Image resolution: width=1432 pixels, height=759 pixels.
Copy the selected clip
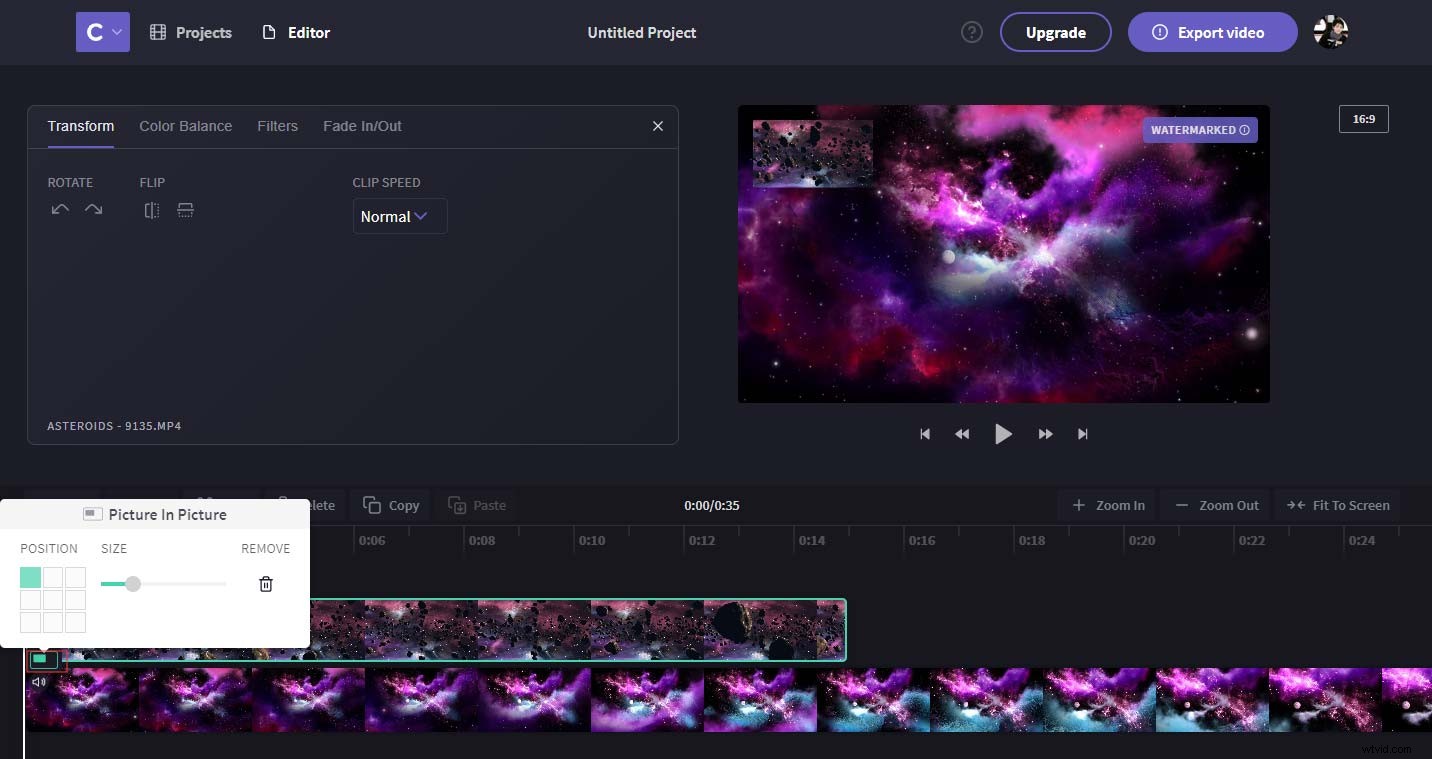coord(390,505)
